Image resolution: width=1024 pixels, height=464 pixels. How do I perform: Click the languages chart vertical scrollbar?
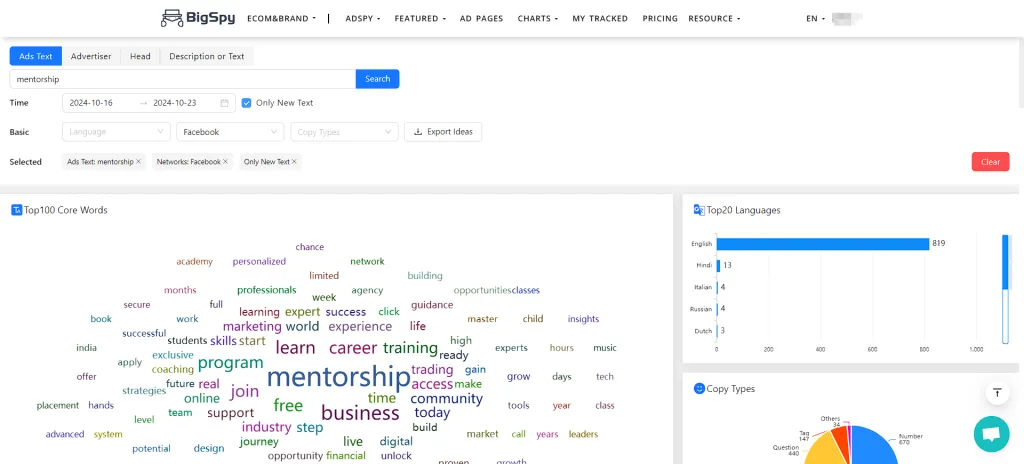pos(1007,290)
